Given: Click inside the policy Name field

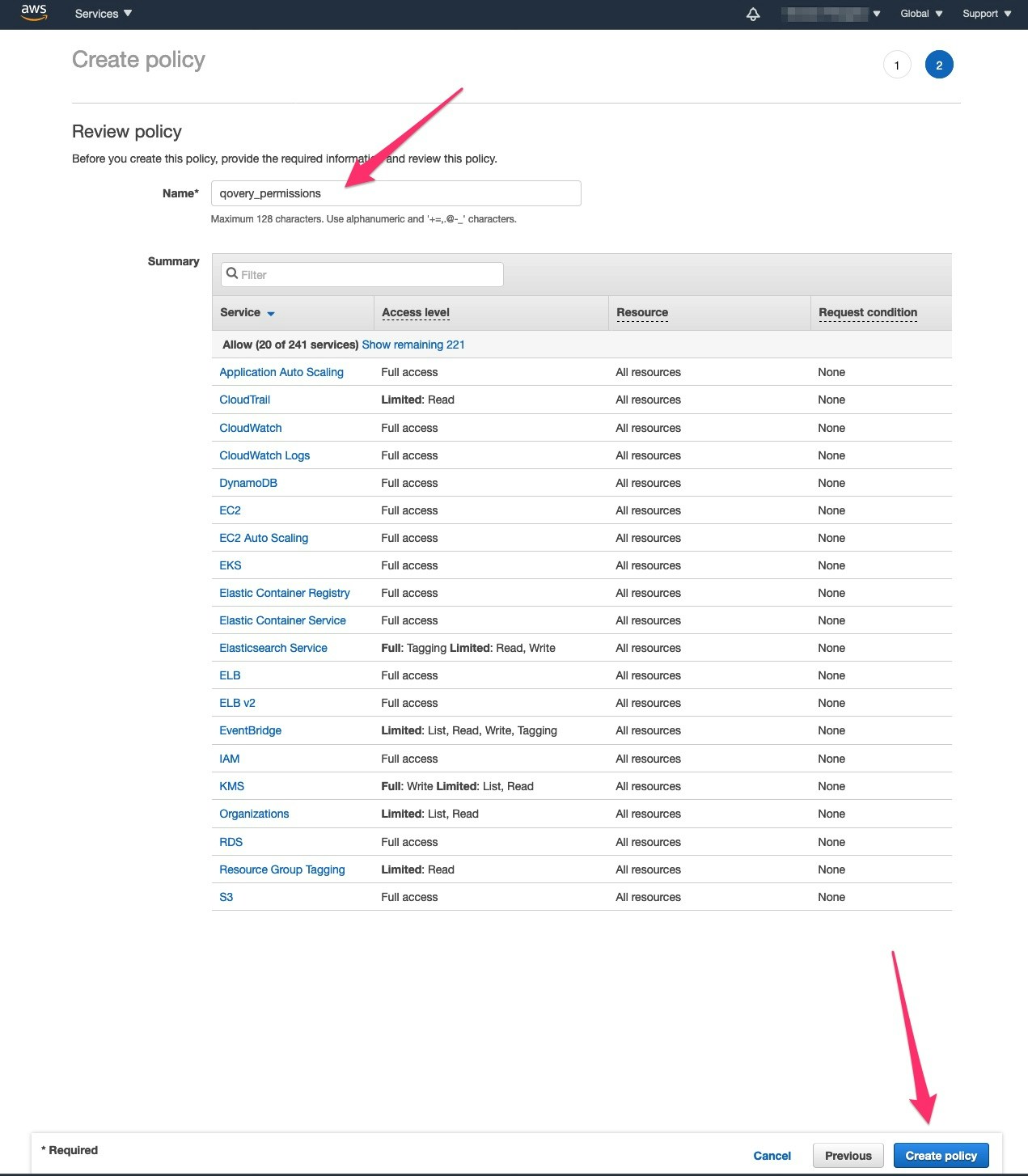Looking at the screenshot, I should coord(395,192).
